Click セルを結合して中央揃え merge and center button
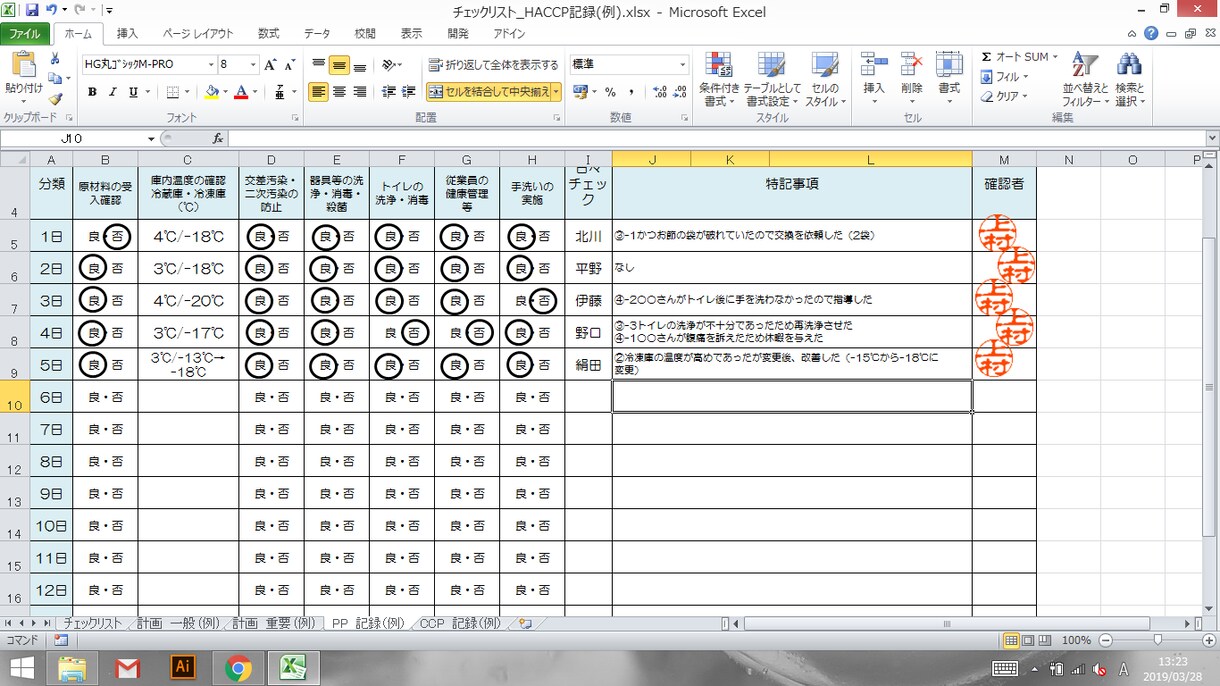The height and width of the screenshot is (686, 1220). 489,92
